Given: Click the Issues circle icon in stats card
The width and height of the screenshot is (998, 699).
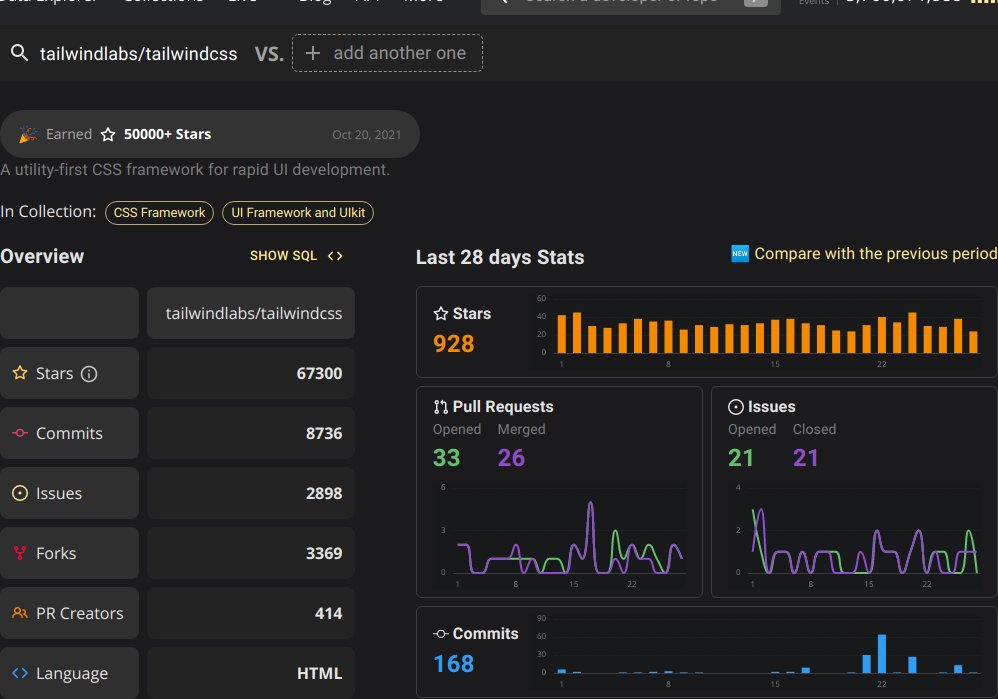Looking at the screenshot, I should coord(736,407).
